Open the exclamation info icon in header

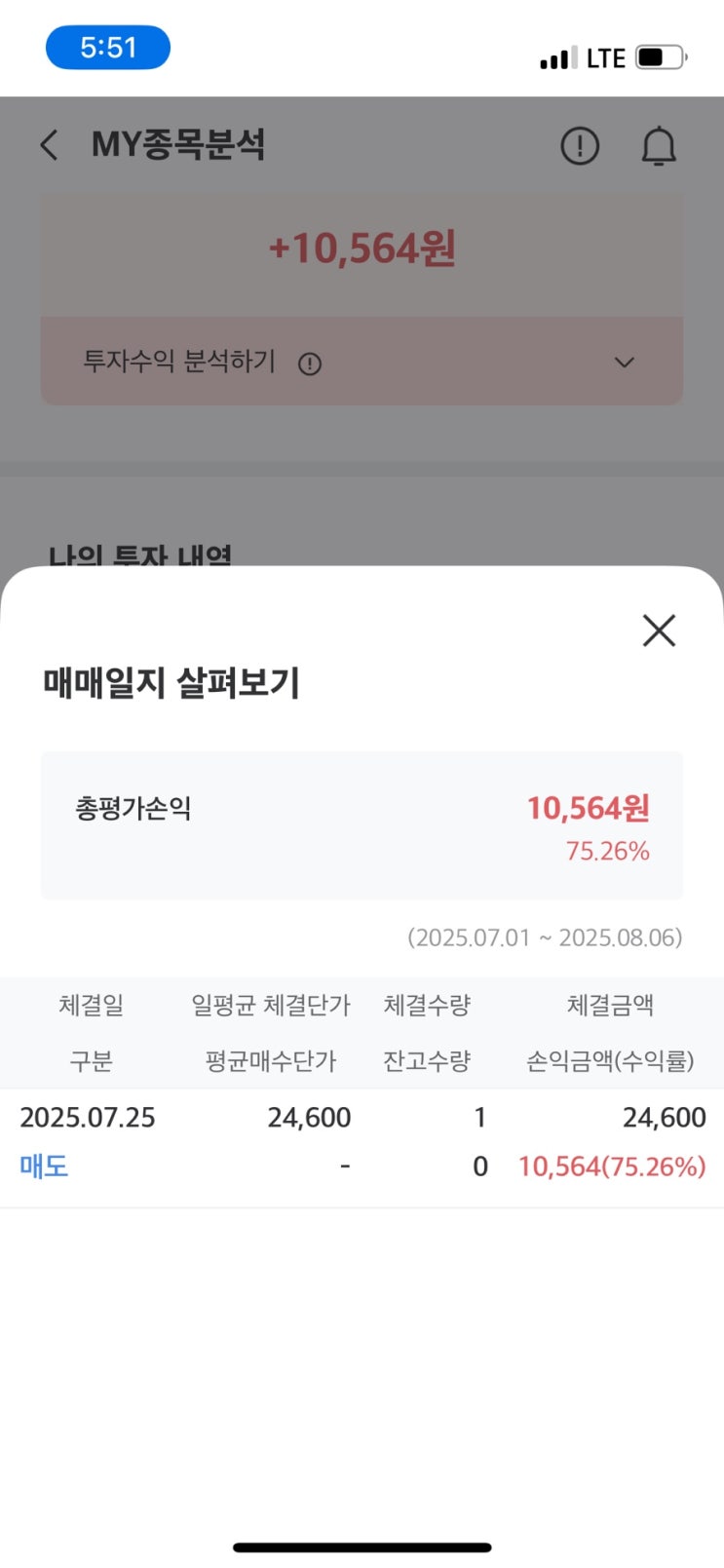(x=580, y=146)
